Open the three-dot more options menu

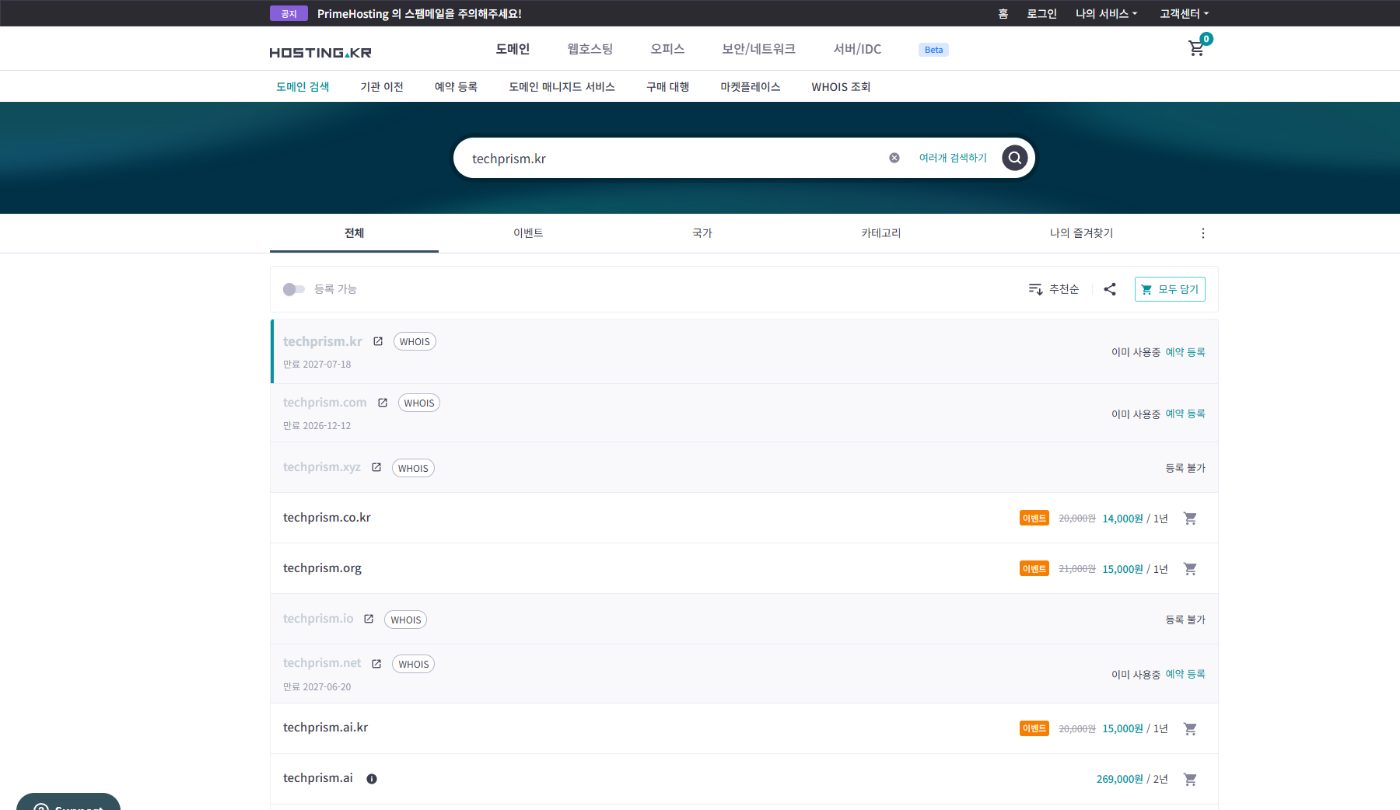[1203, 233]
